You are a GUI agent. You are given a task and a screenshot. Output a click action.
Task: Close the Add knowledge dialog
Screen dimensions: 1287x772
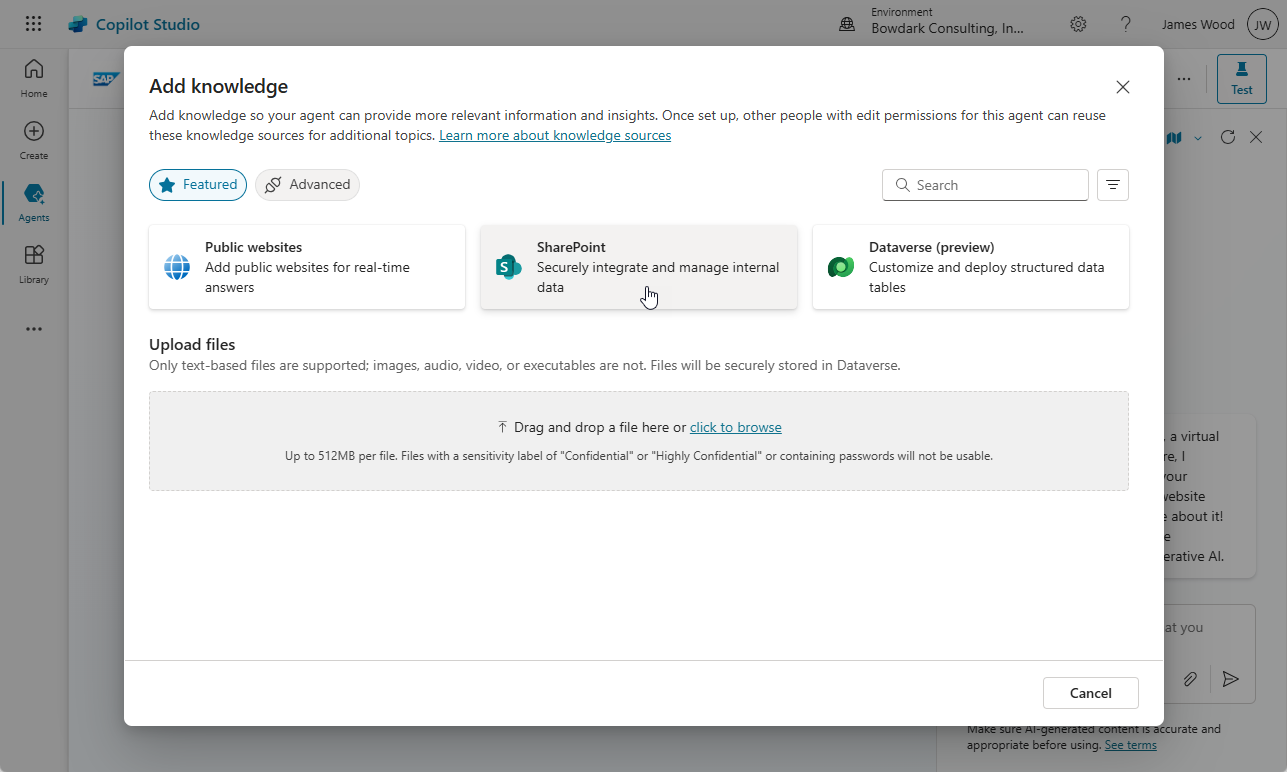pos(1123,87)
